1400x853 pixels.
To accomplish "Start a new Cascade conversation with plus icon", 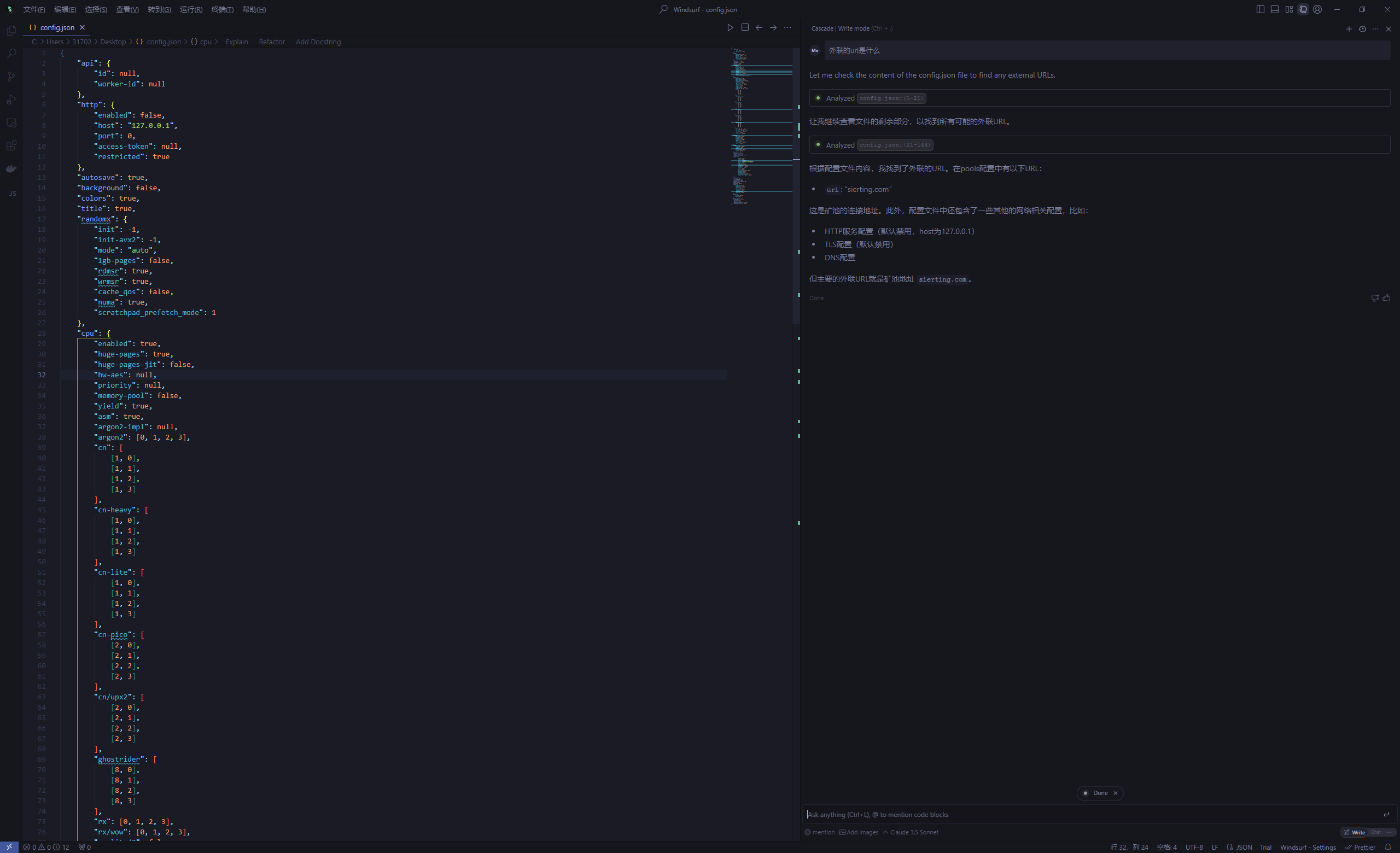I will point(1349,29).
